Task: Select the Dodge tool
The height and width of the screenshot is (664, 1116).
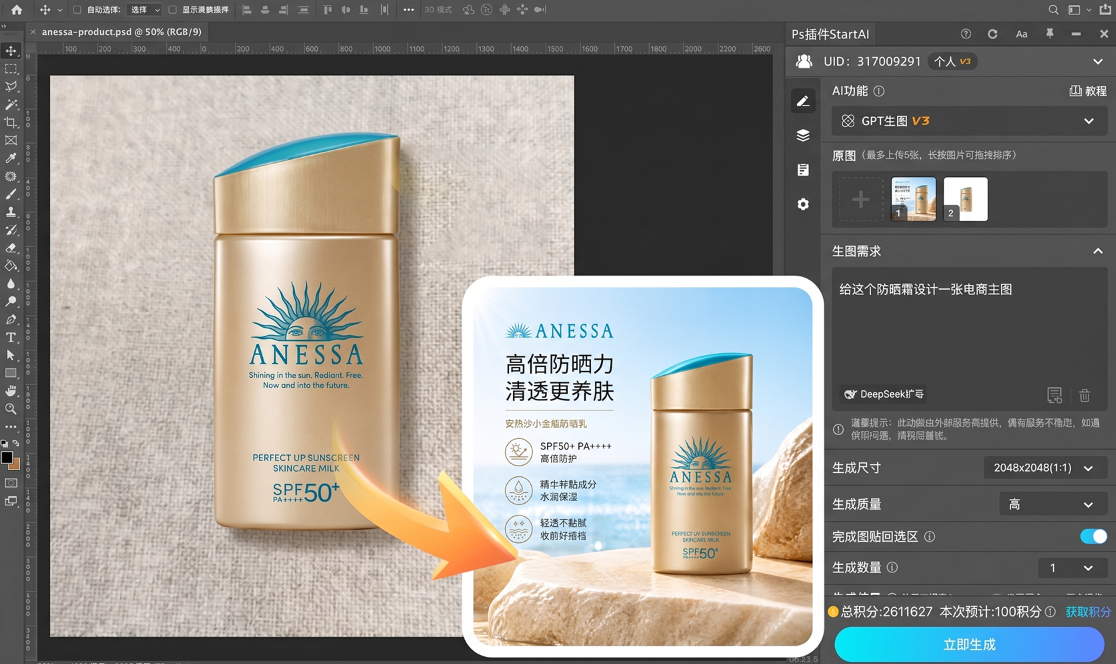Action: (11, 301)
